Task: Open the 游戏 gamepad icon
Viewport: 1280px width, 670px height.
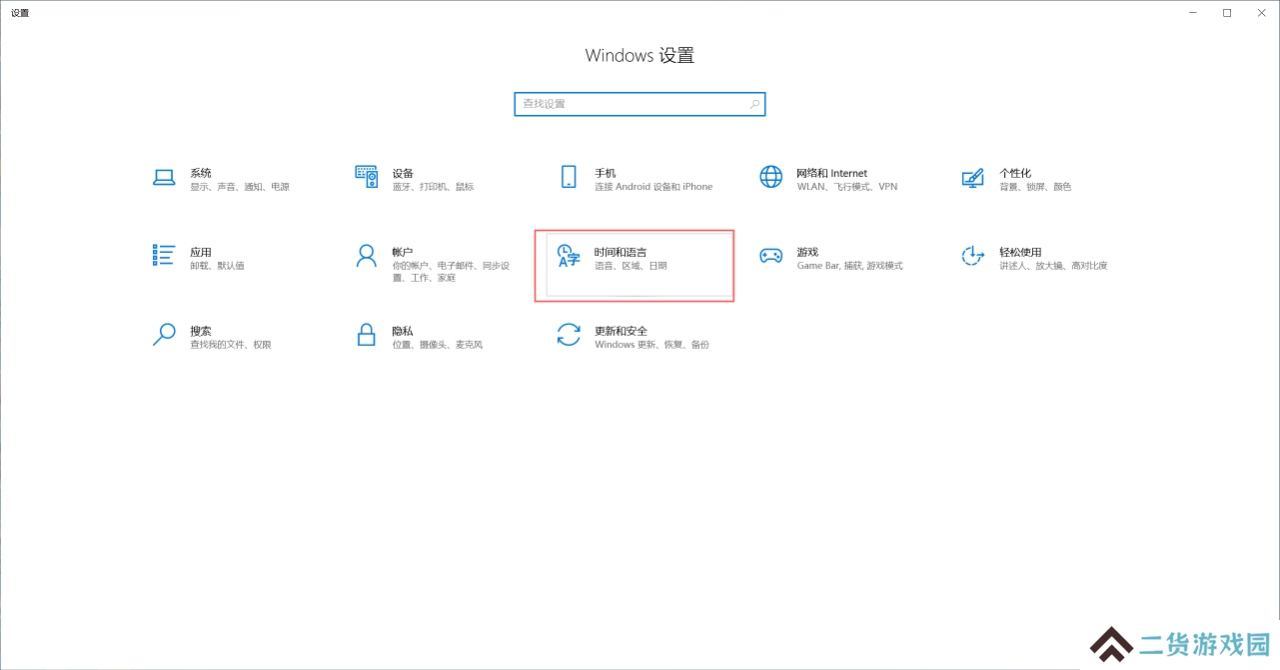Action: [x=771, y=256]
